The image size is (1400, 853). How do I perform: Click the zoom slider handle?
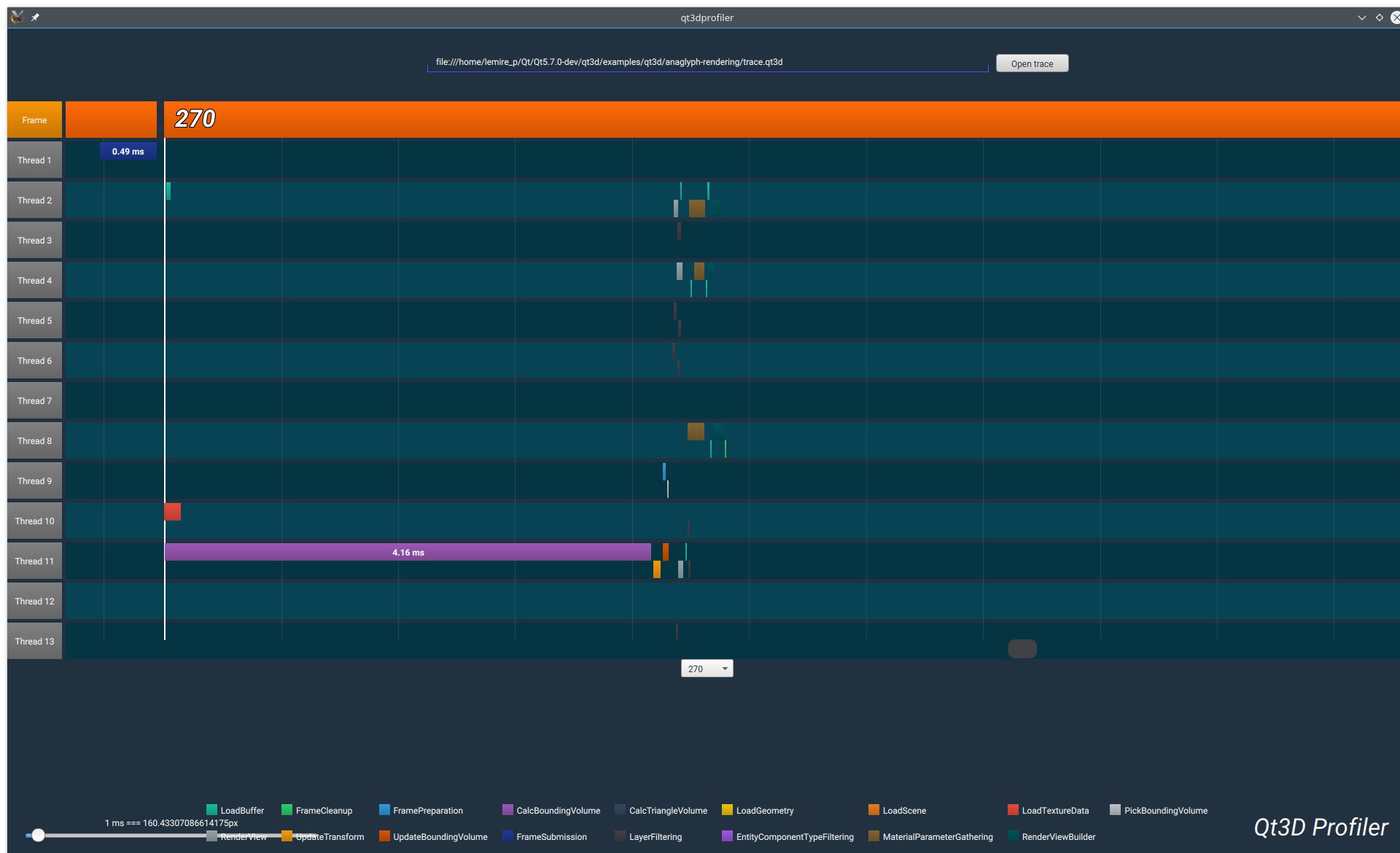pos(38,835)
